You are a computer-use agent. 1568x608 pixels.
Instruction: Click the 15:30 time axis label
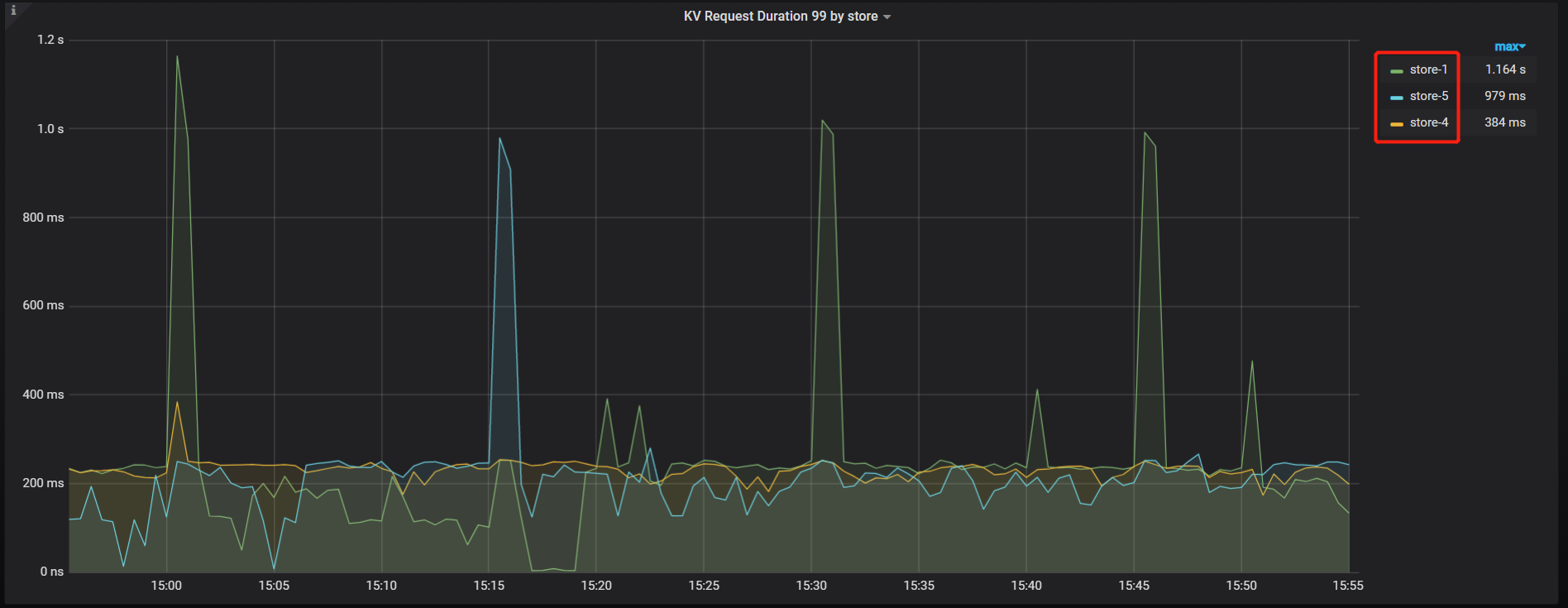(811, 586)
